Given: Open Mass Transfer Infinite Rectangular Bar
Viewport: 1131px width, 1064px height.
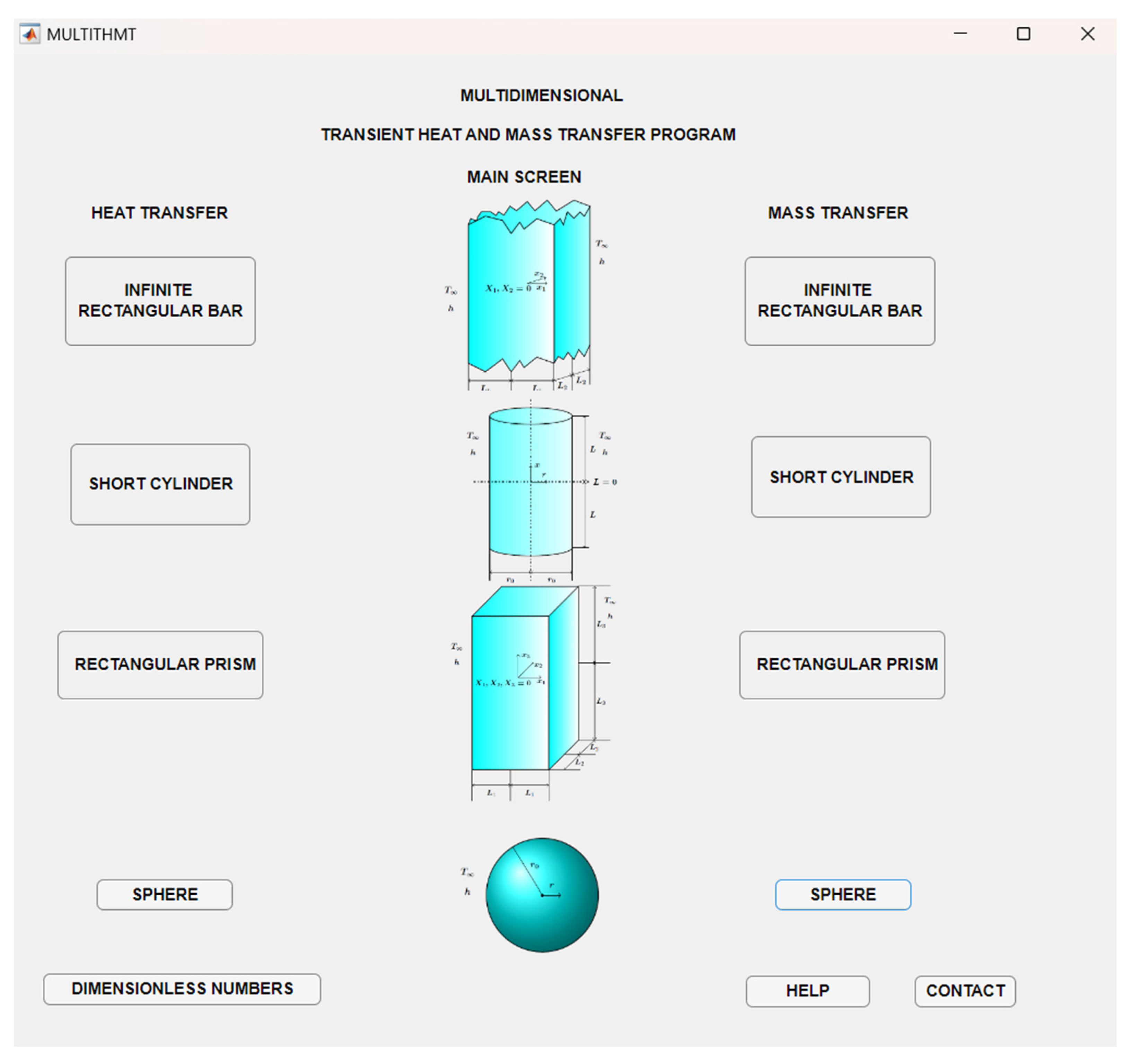Looking at the screenshot, I should pyautogui.click(x=839, y=301).
